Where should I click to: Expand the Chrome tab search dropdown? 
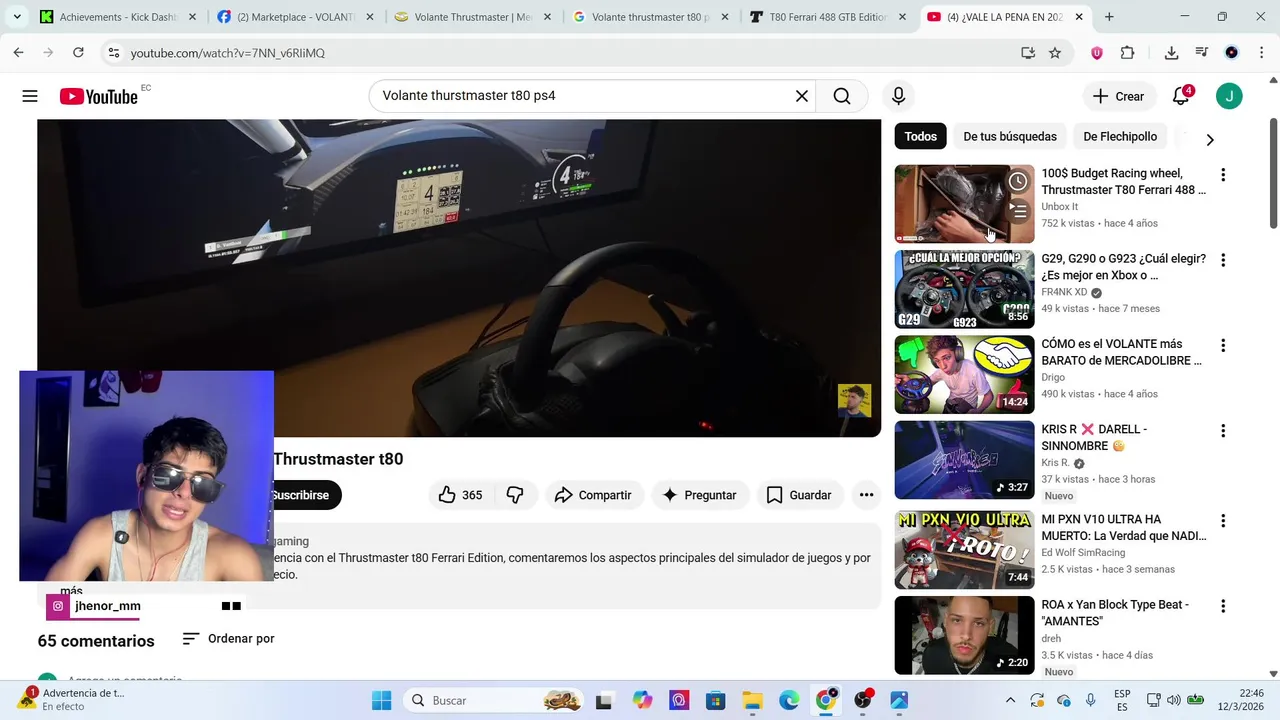click(16, 17)
